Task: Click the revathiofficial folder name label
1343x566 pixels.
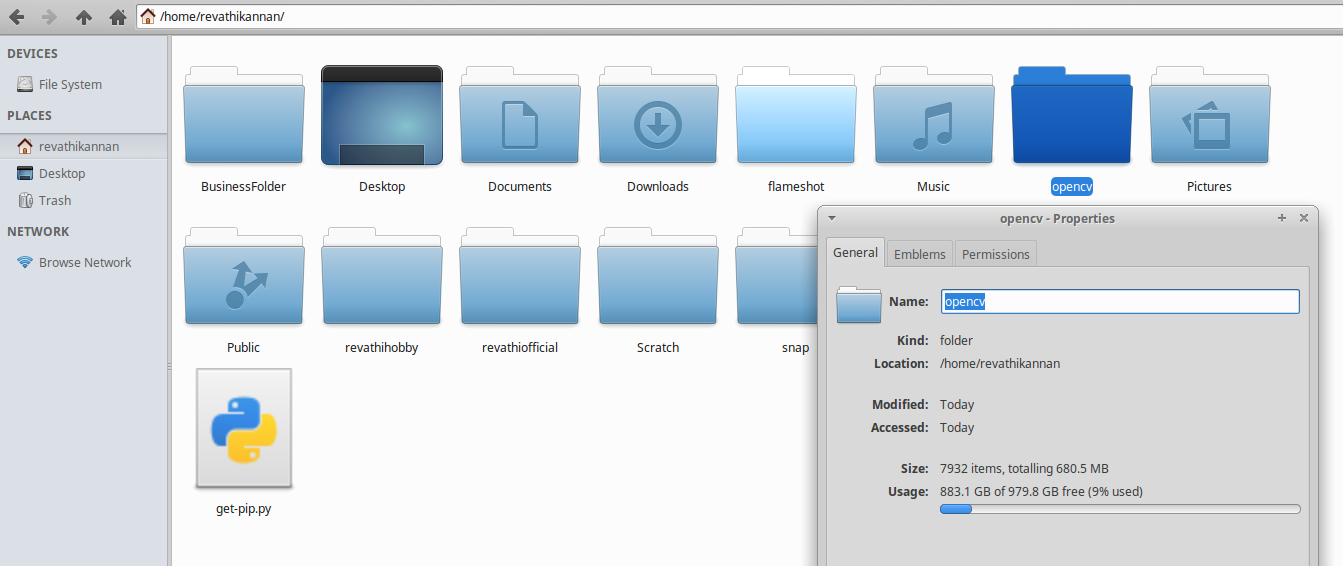Action: click(520, 347)
